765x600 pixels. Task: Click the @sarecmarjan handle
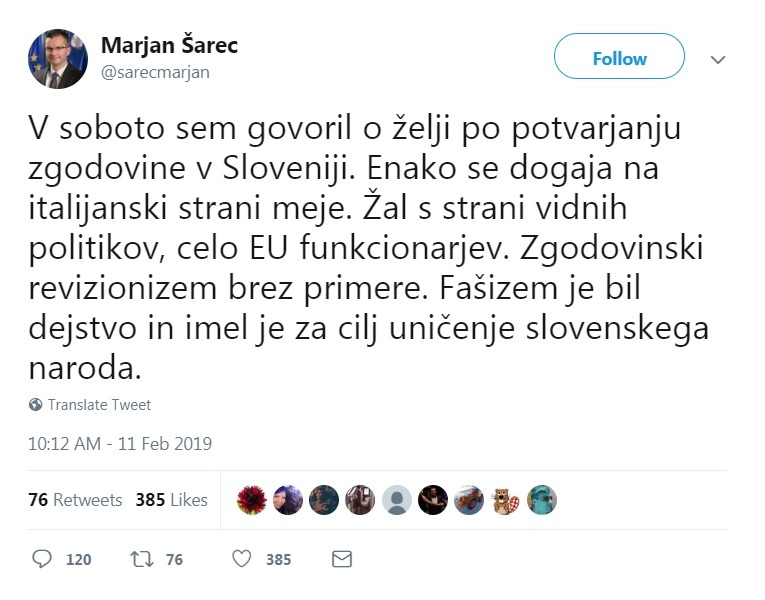(x=155, y=72)
